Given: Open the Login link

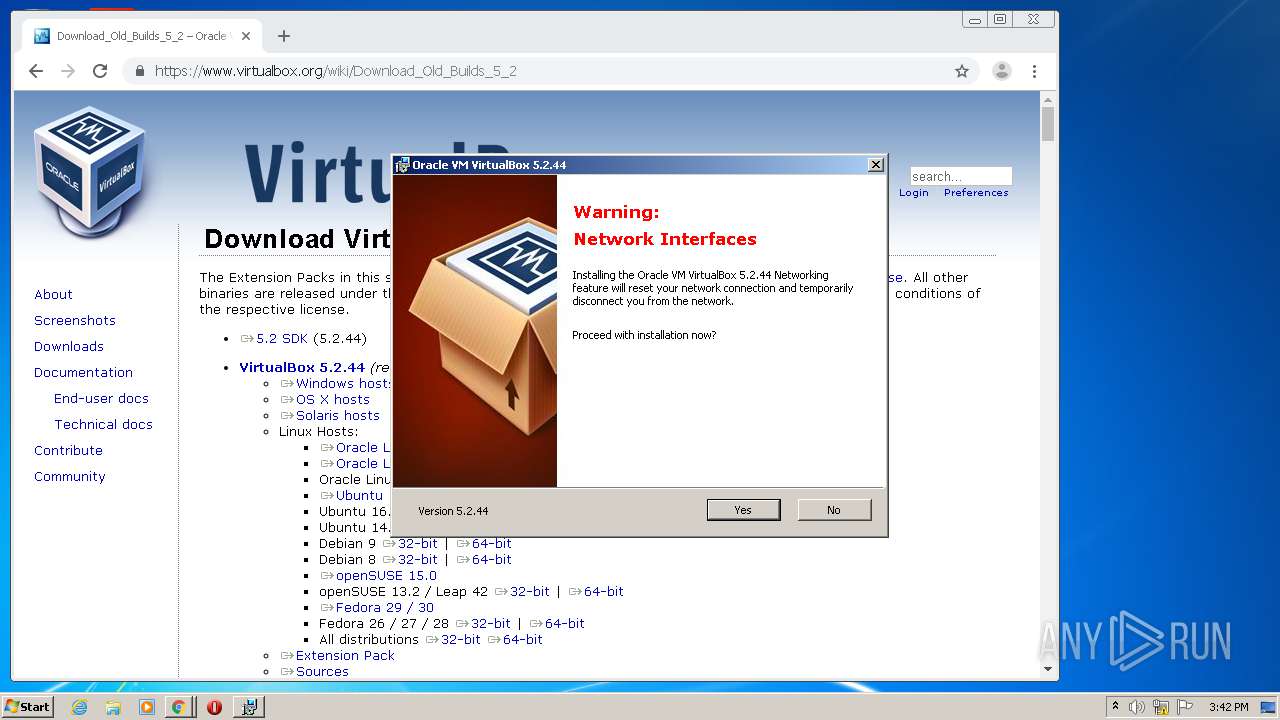Looking at the screenshot, I should (913, 193).
